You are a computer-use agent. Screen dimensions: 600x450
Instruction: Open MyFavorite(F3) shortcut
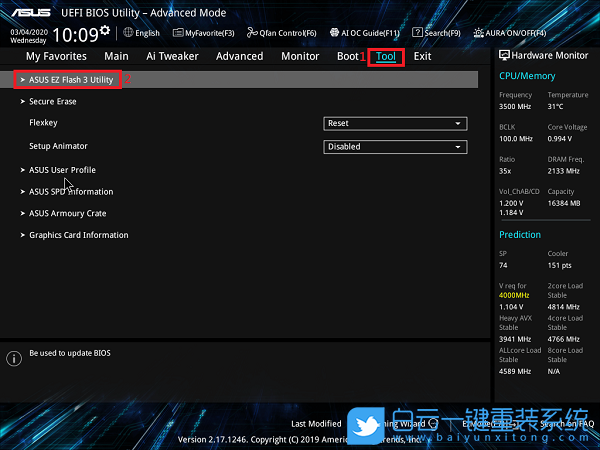[x=204, y=33]
